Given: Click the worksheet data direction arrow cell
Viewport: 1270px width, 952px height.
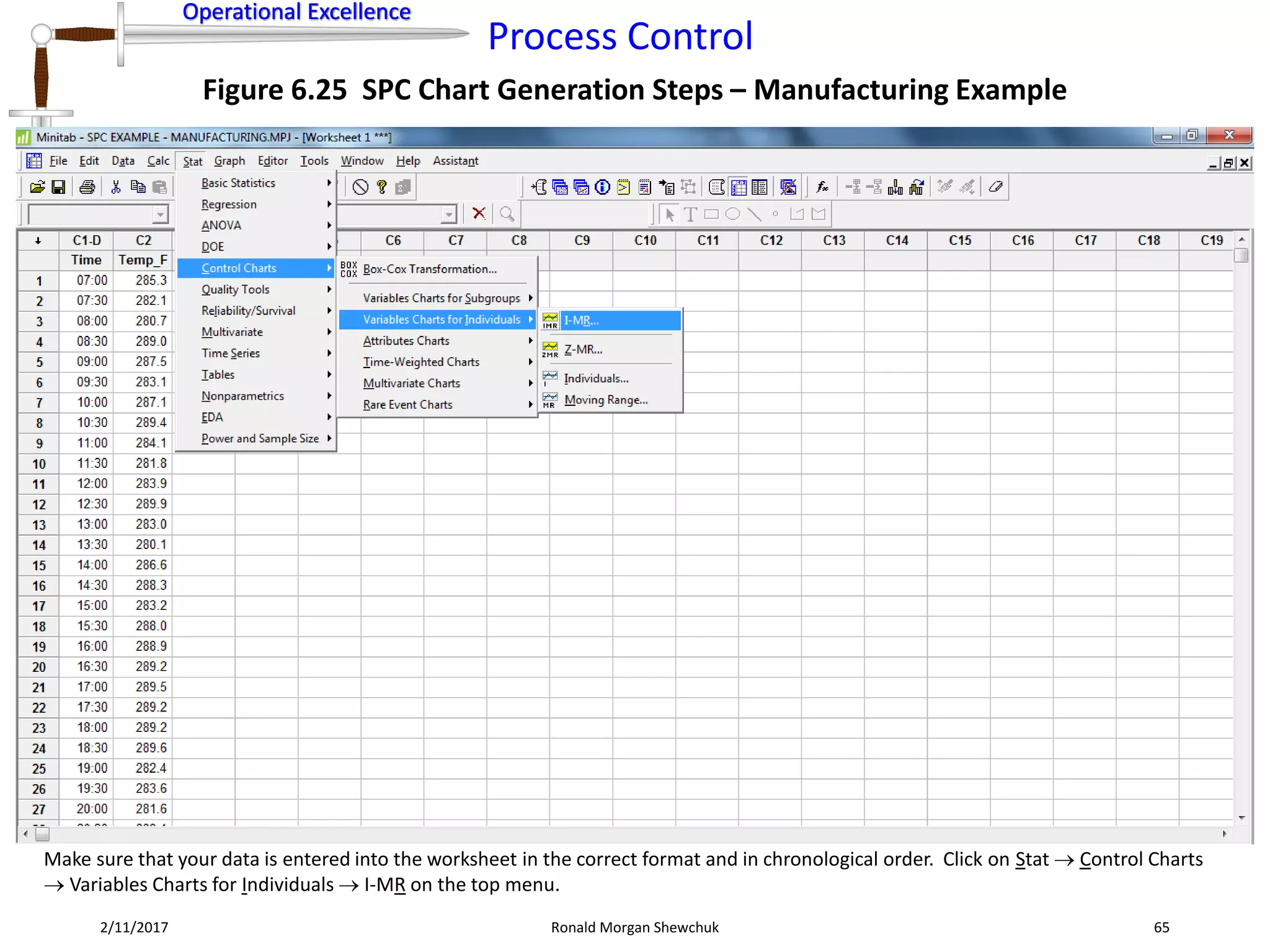Looking at the screenshot, I should [x=38, y=240].
